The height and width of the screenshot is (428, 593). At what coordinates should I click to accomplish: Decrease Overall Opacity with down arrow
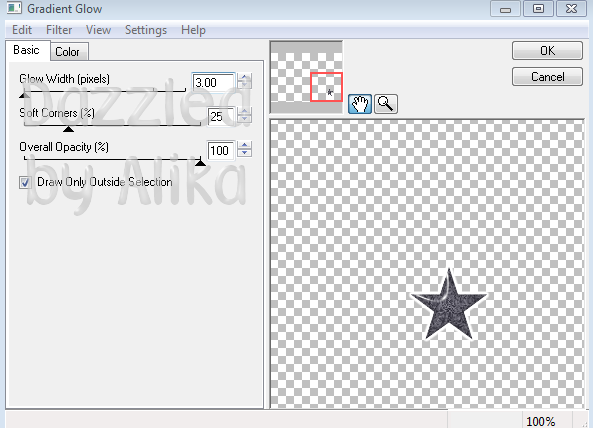click(x=245, y=153)
